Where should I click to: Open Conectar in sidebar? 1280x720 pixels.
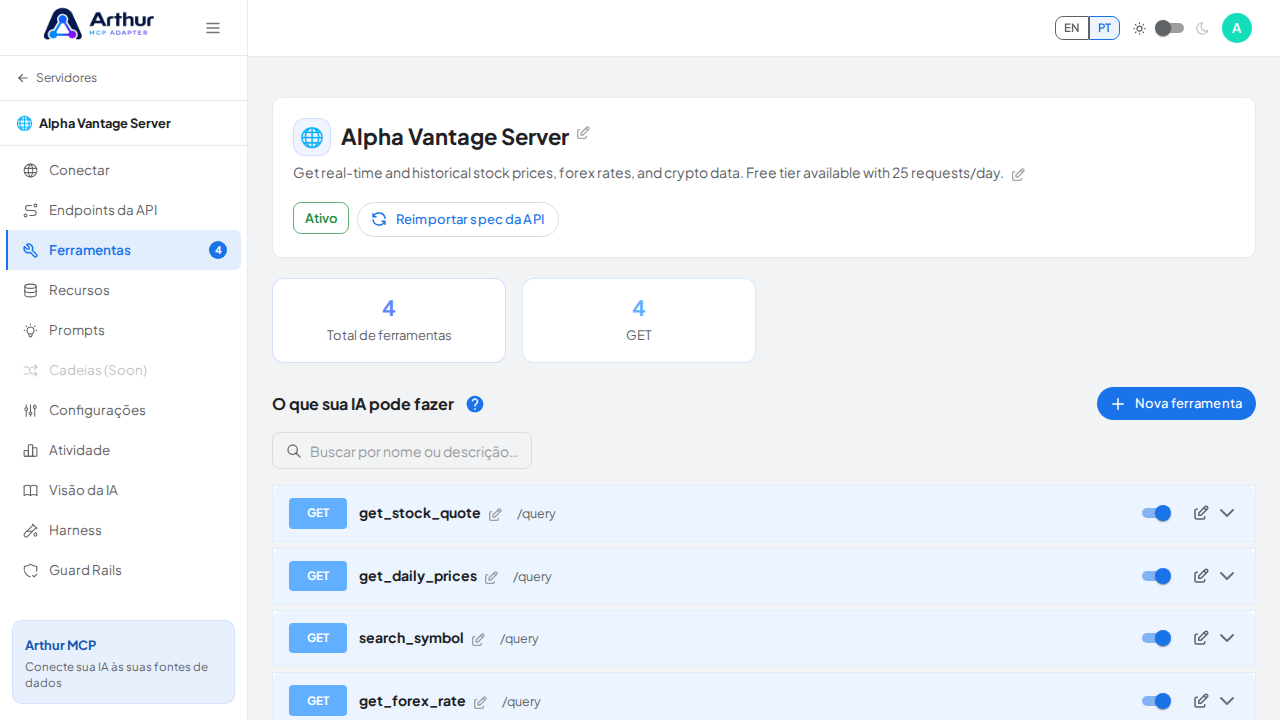[x=123, y=170]
